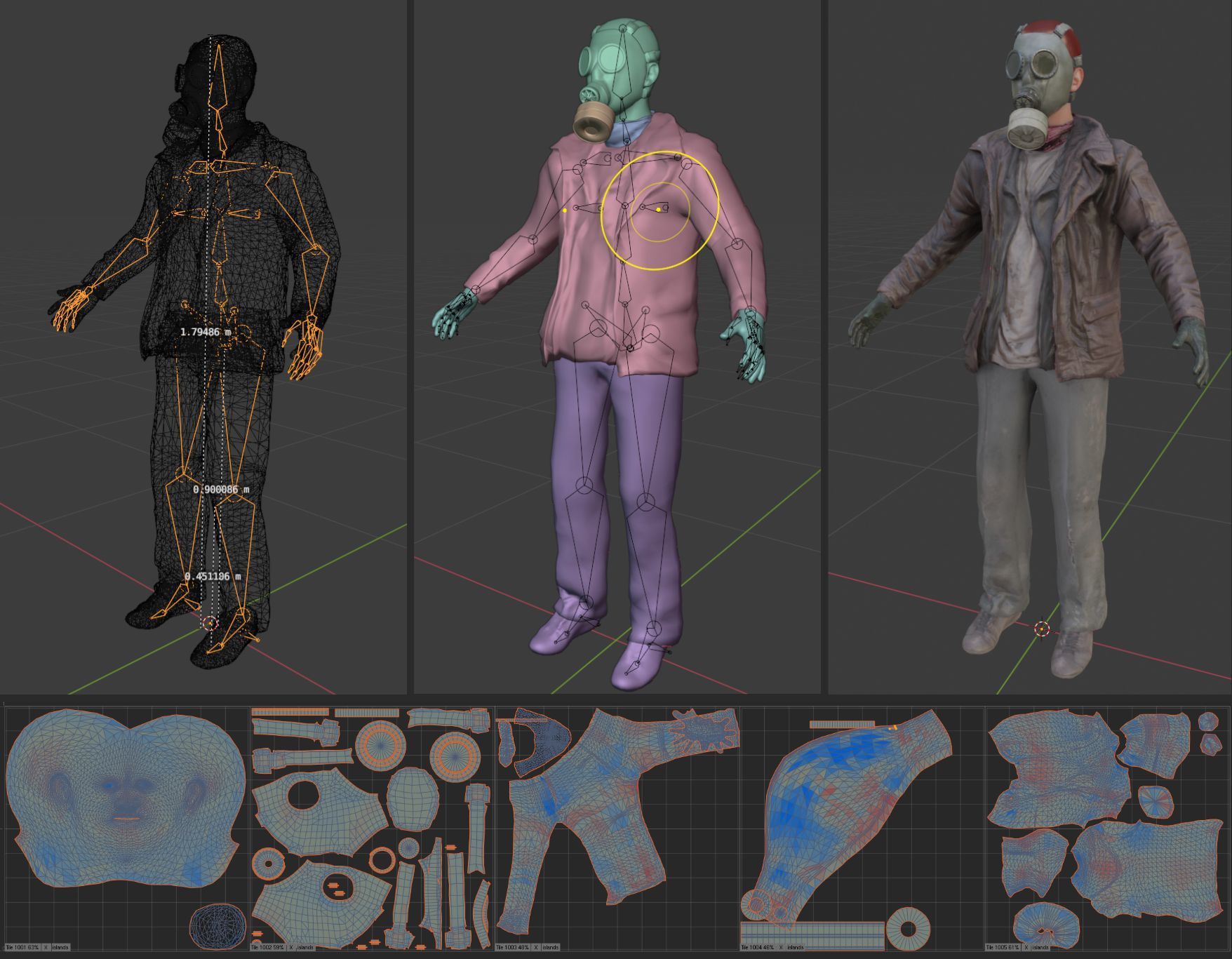The width and height of the screenshot is (1232, 959).
Task: Click the 0.900086 m measurement label
Action: point(220,489)
